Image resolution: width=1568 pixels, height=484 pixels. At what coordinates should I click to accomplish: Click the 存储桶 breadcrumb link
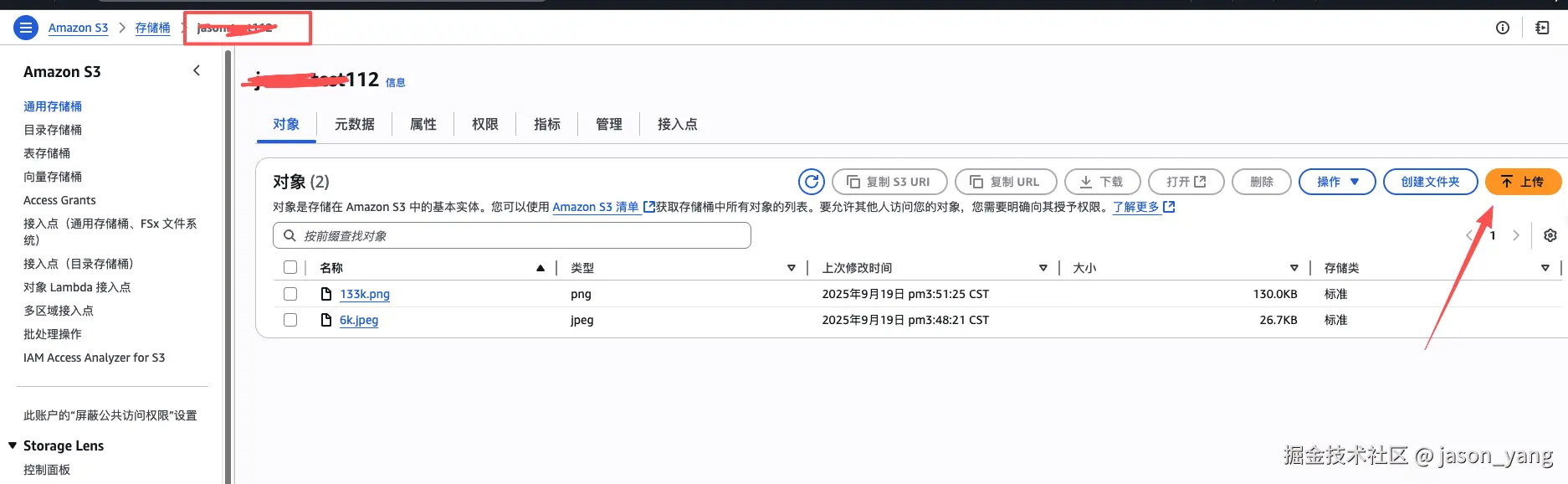pyautogui.click(x=152, y=28)
